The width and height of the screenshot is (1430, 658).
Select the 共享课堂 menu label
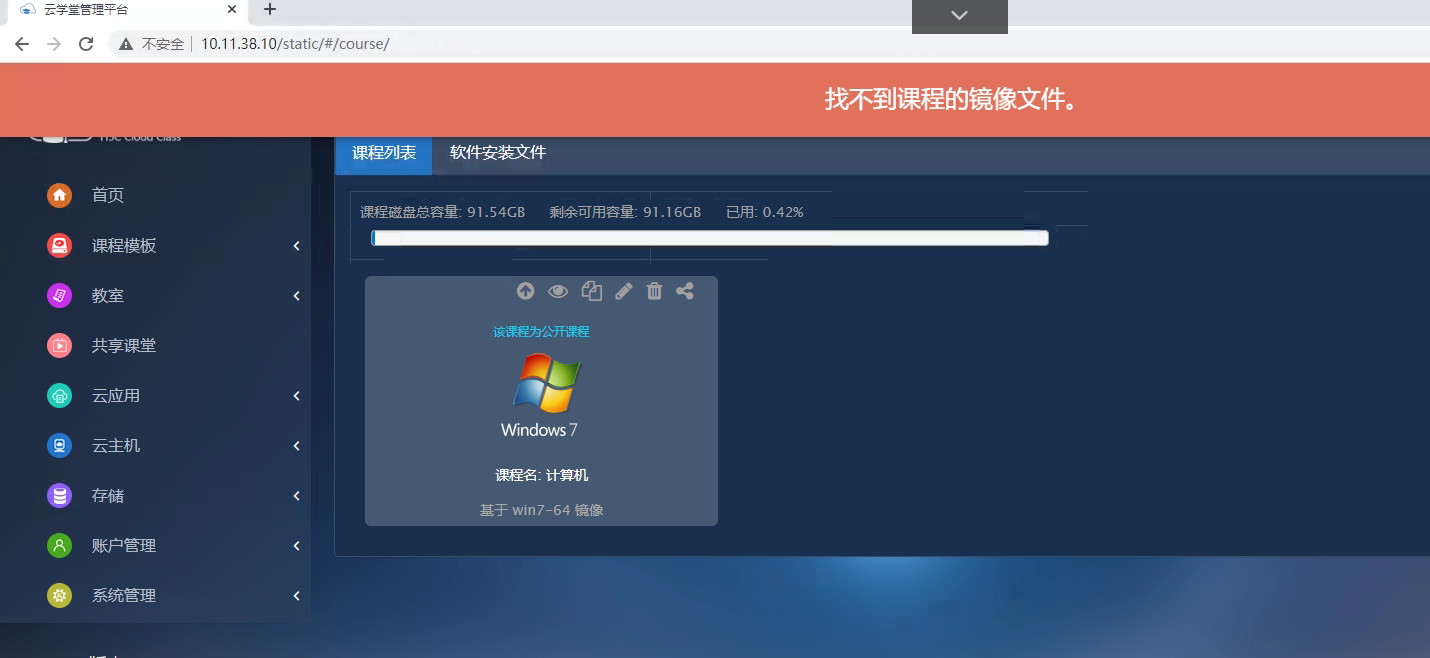pyautogui.click(x=124, y=345)
